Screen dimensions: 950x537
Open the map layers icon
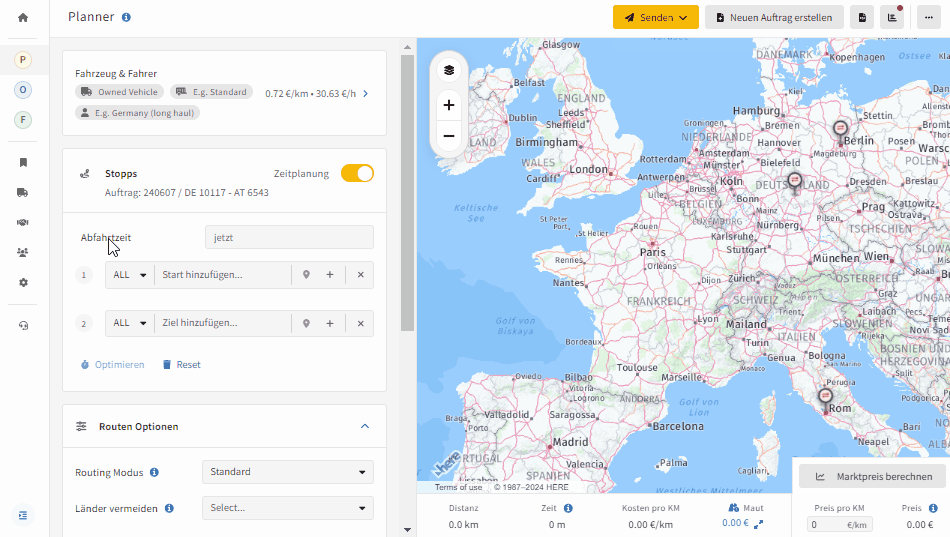pyautogui.click(x=449, y=70)
